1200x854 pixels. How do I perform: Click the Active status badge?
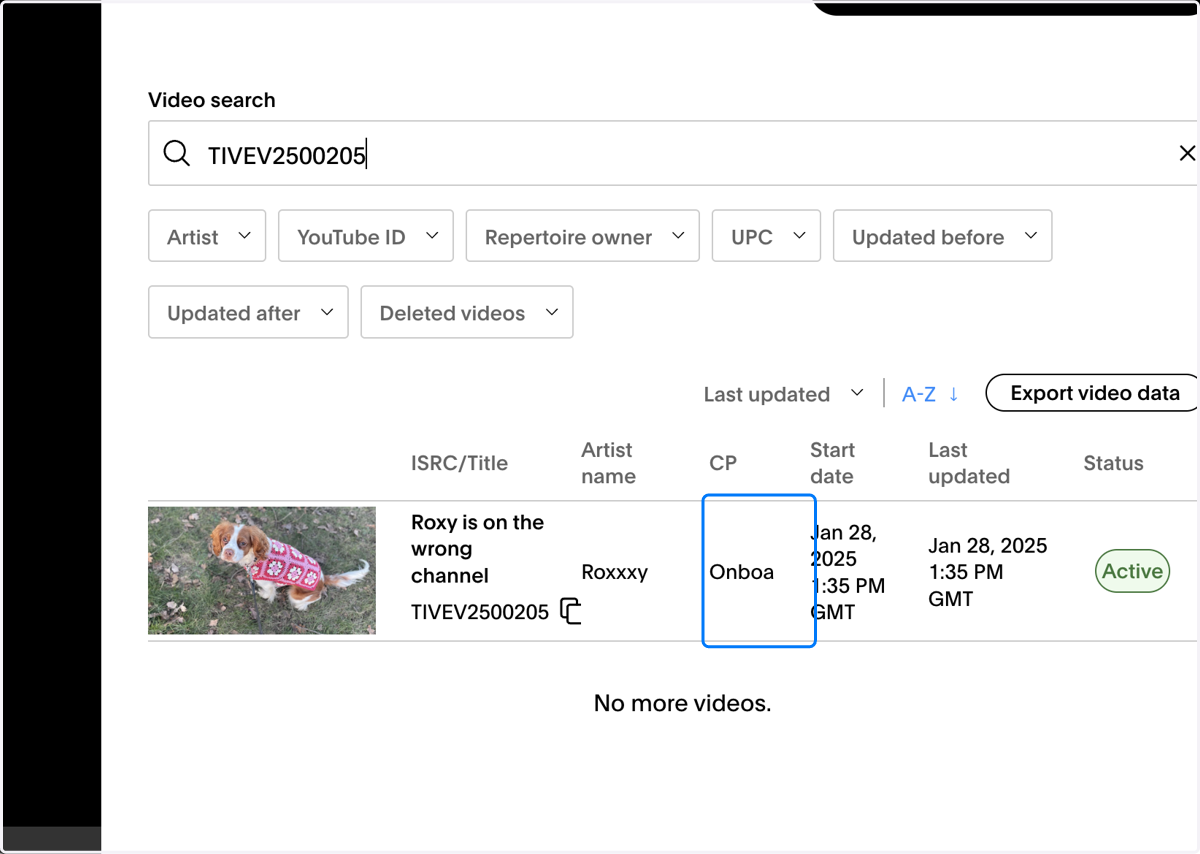(x=1133, y=571)
